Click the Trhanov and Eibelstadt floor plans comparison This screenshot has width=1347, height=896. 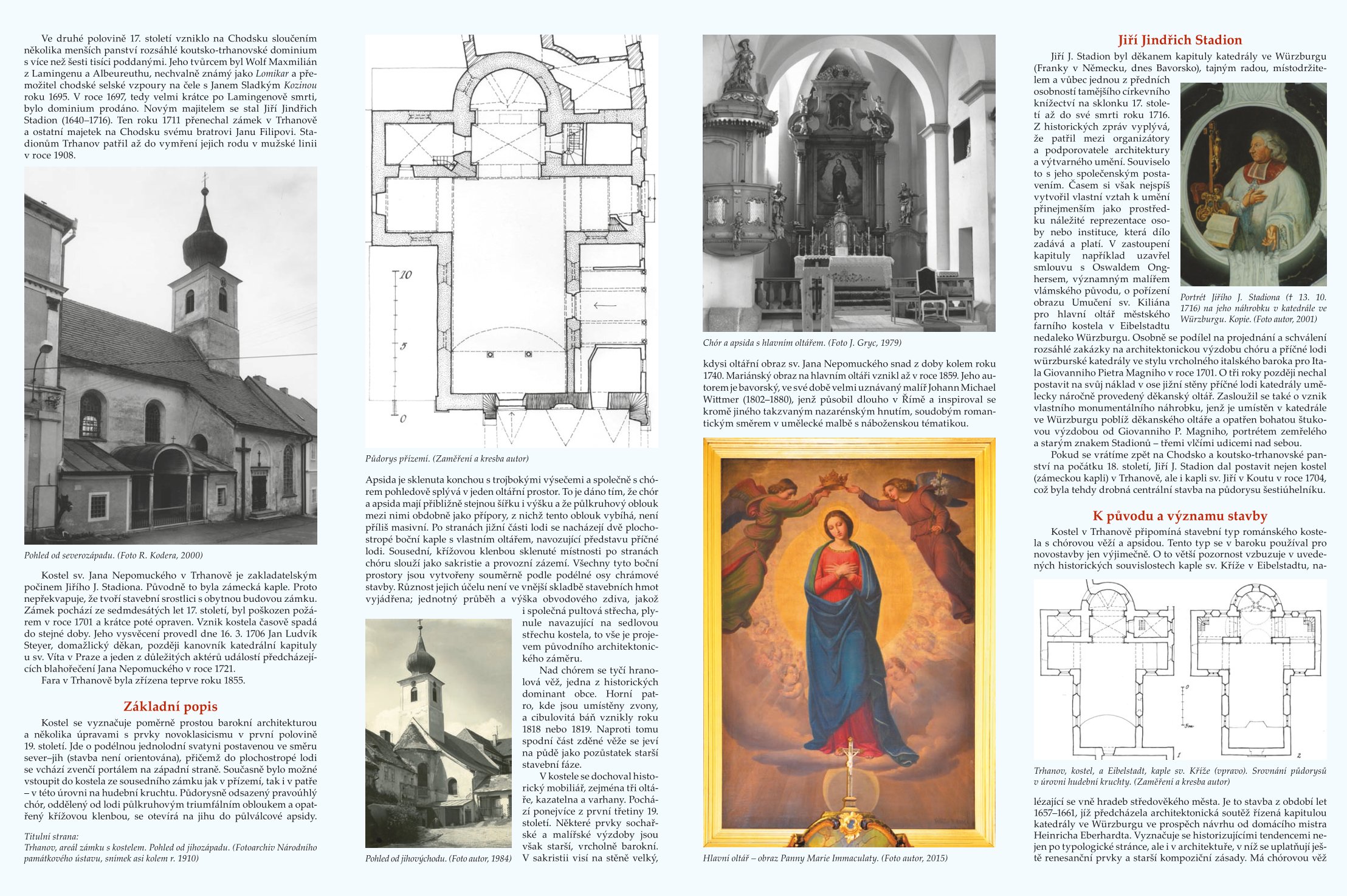click(x=1180, y=669)
